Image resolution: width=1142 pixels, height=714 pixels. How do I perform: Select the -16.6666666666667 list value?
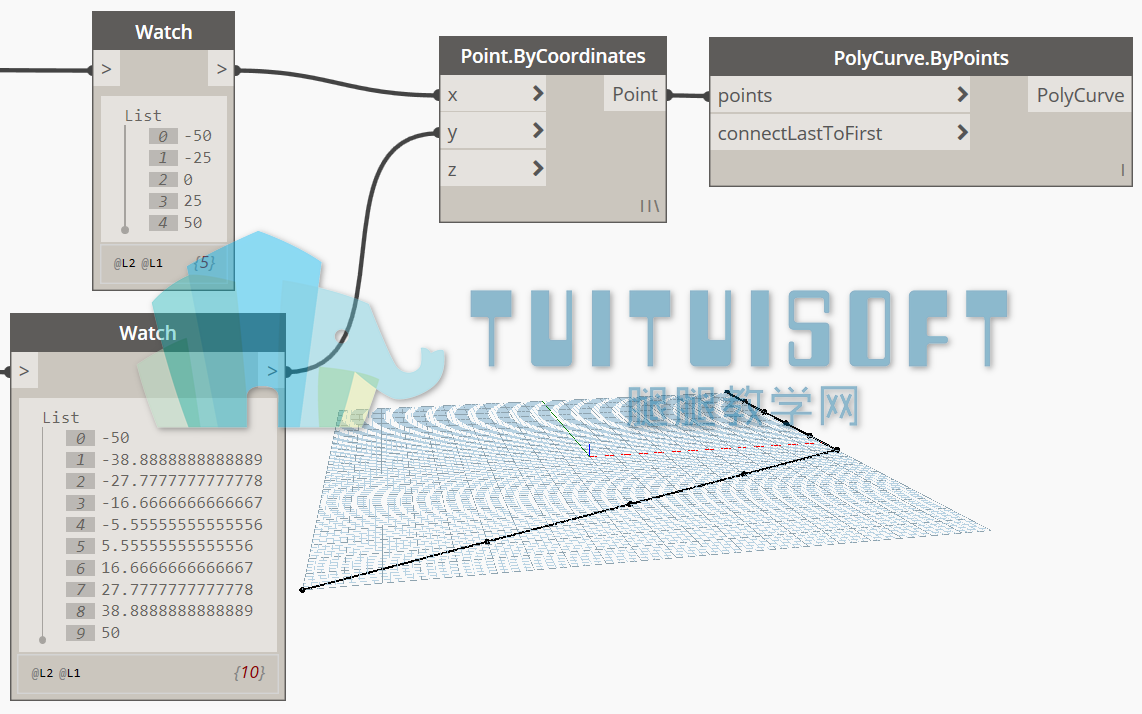pyautogui.click(x=182, y=503)
